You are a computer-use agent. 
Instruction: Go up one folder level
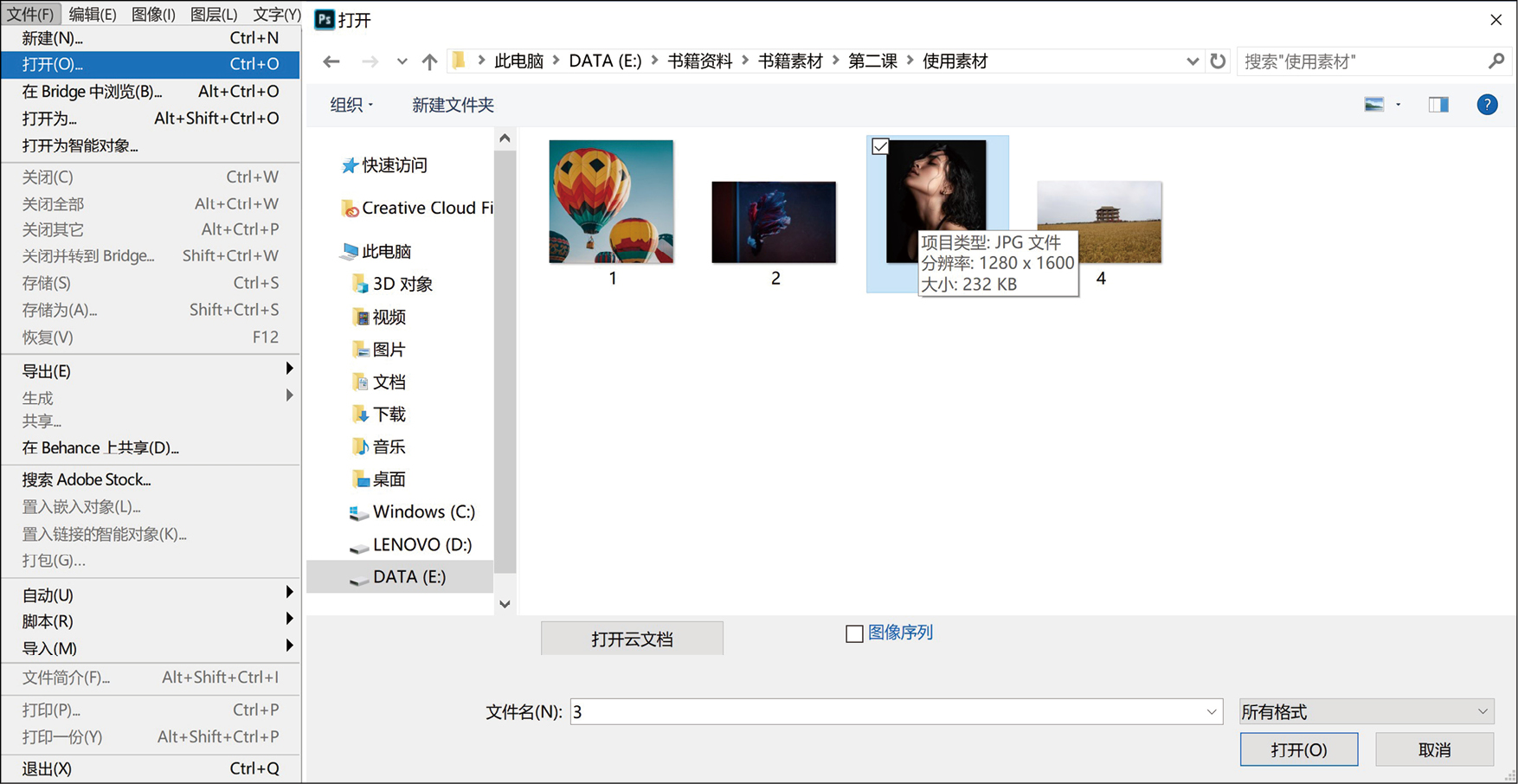429,61
